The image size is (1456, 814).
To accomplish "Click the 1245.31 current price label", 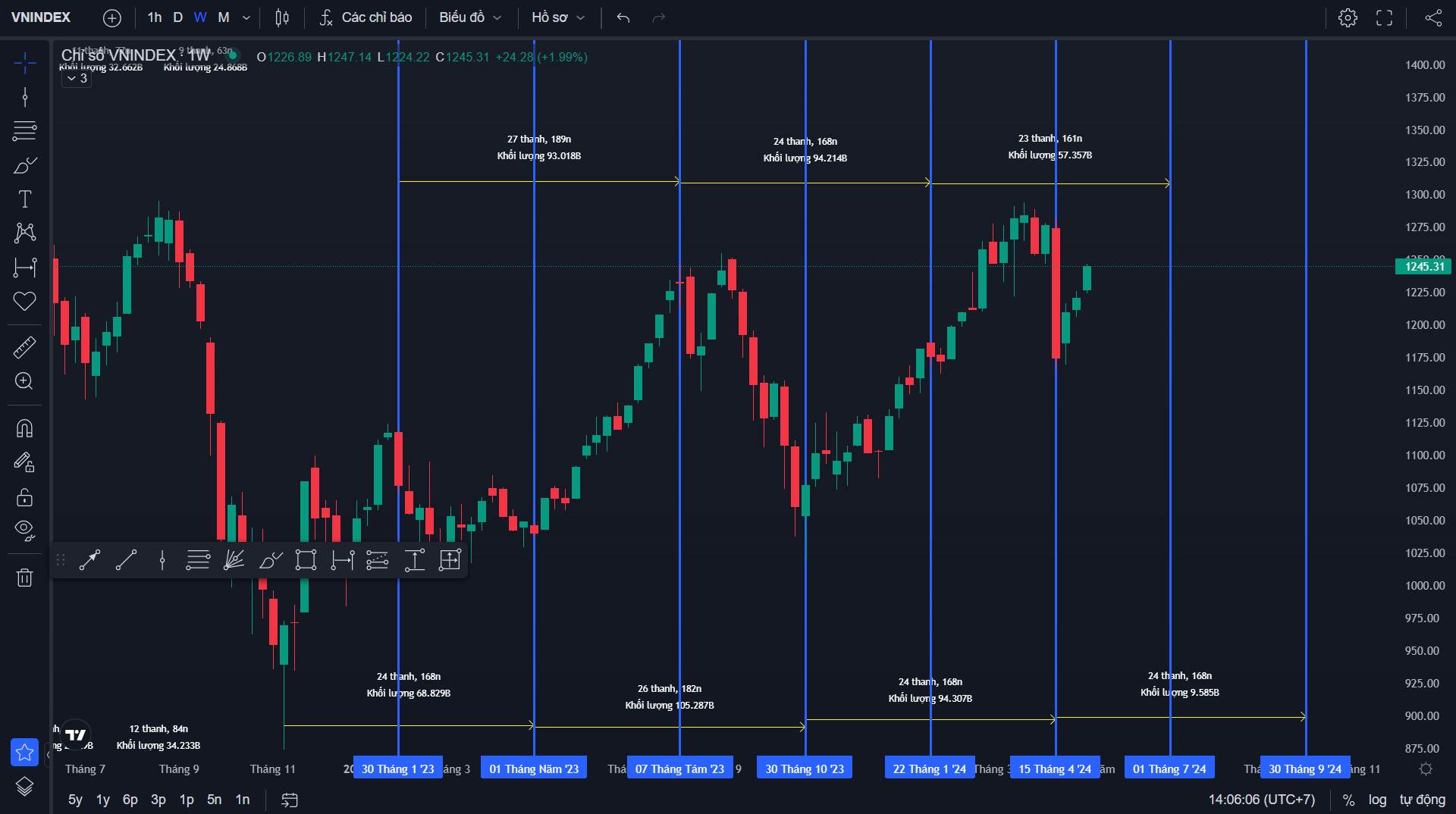I will click(1423, 266).
